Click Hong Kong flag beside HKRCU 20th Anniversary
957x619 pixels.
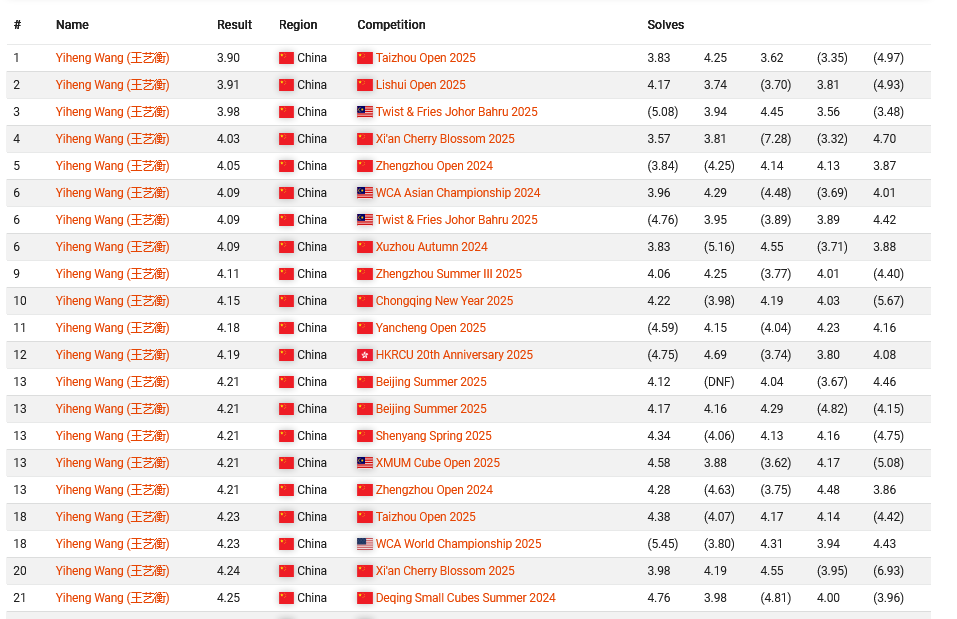365,355
